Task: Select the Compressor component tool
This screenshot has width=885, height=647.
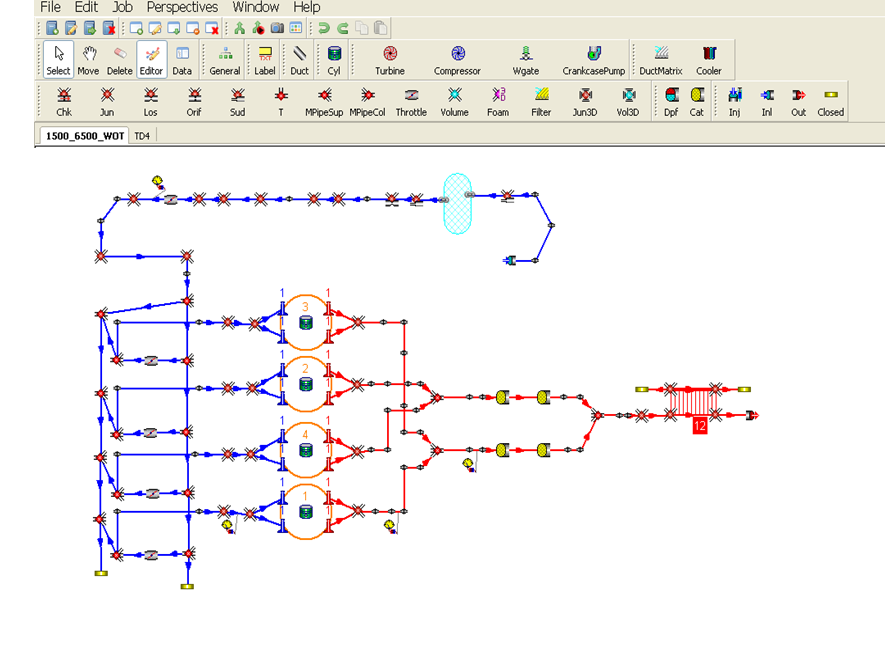Action: pyautogui.click(x=457, y=59)
